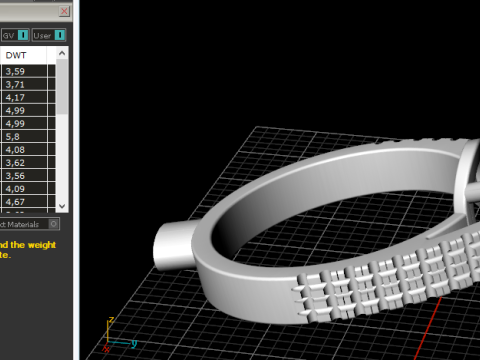480x360 pixels.
Task: Click the icon on the Materials button
Action: point(53,224)
